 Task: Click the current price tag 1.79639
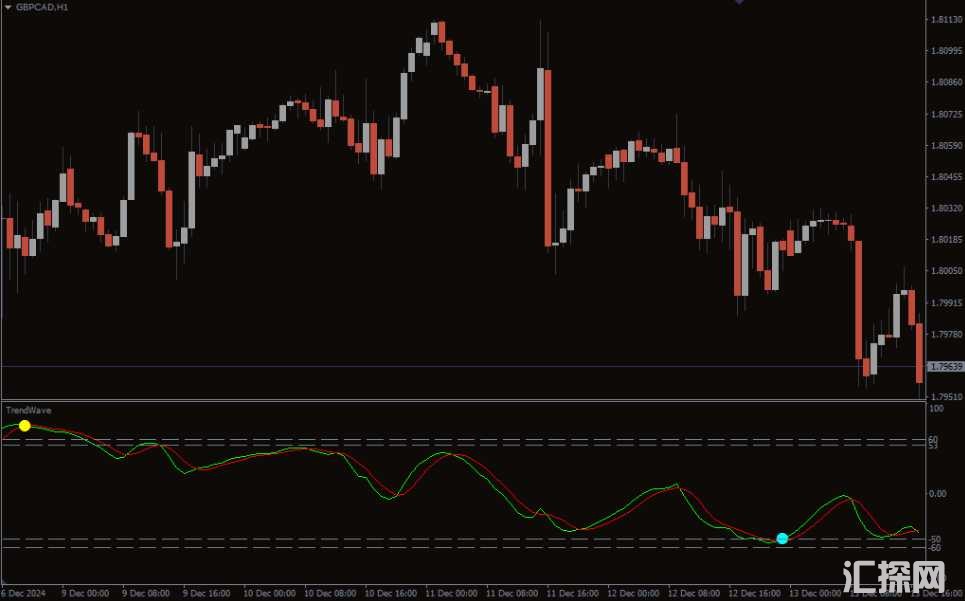[945, 367]
